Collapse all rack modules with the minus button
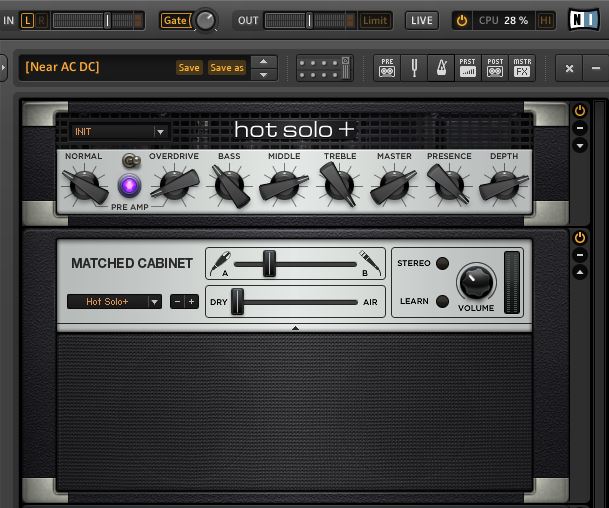 (x=596, y=68)
